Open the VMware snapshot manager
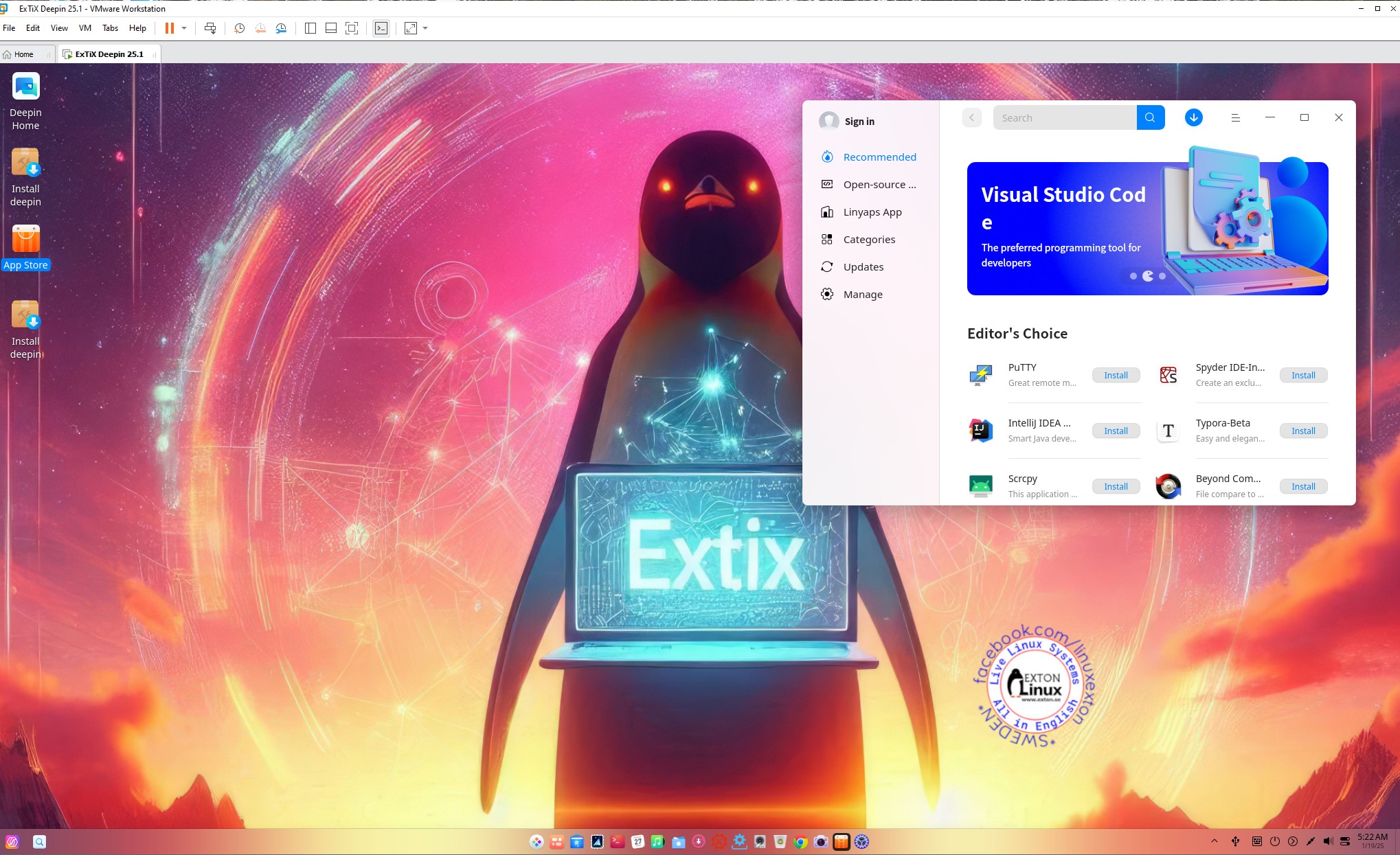Viewport: 1400px width, 855px height. click(x=281, y=28)
